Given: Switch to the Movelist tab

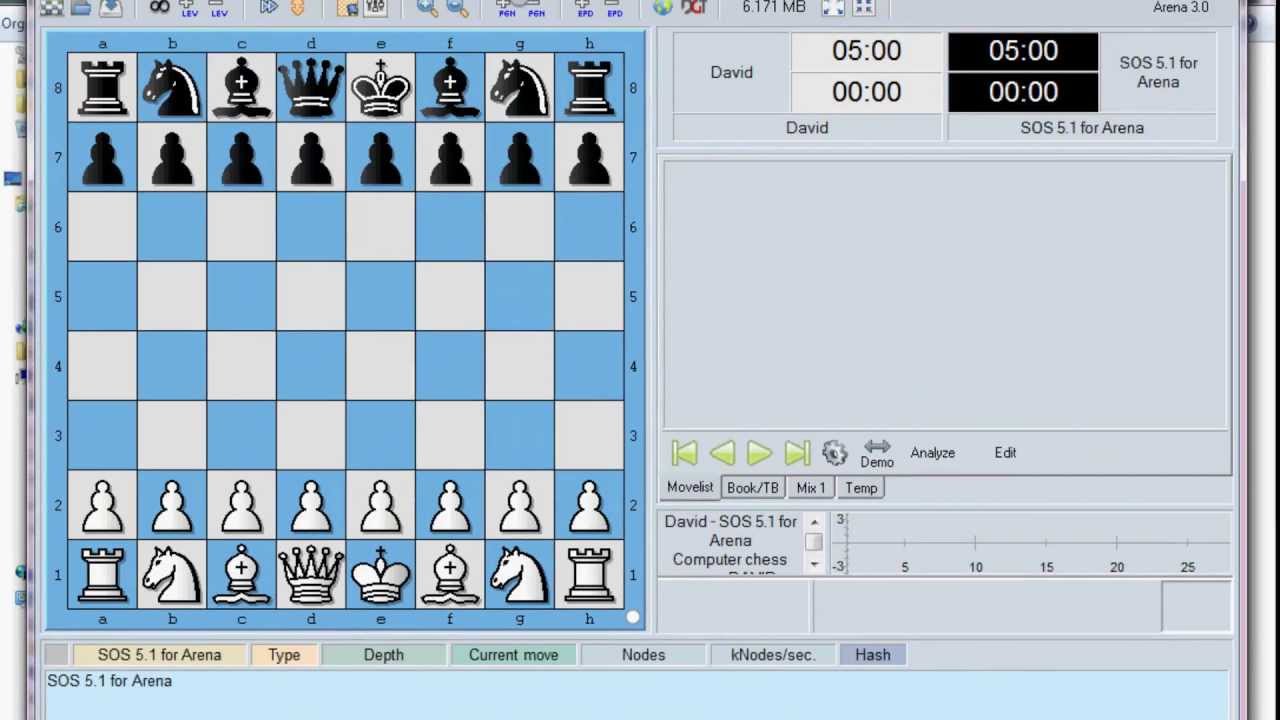Looking at the screenshot, I should point(690,487).
